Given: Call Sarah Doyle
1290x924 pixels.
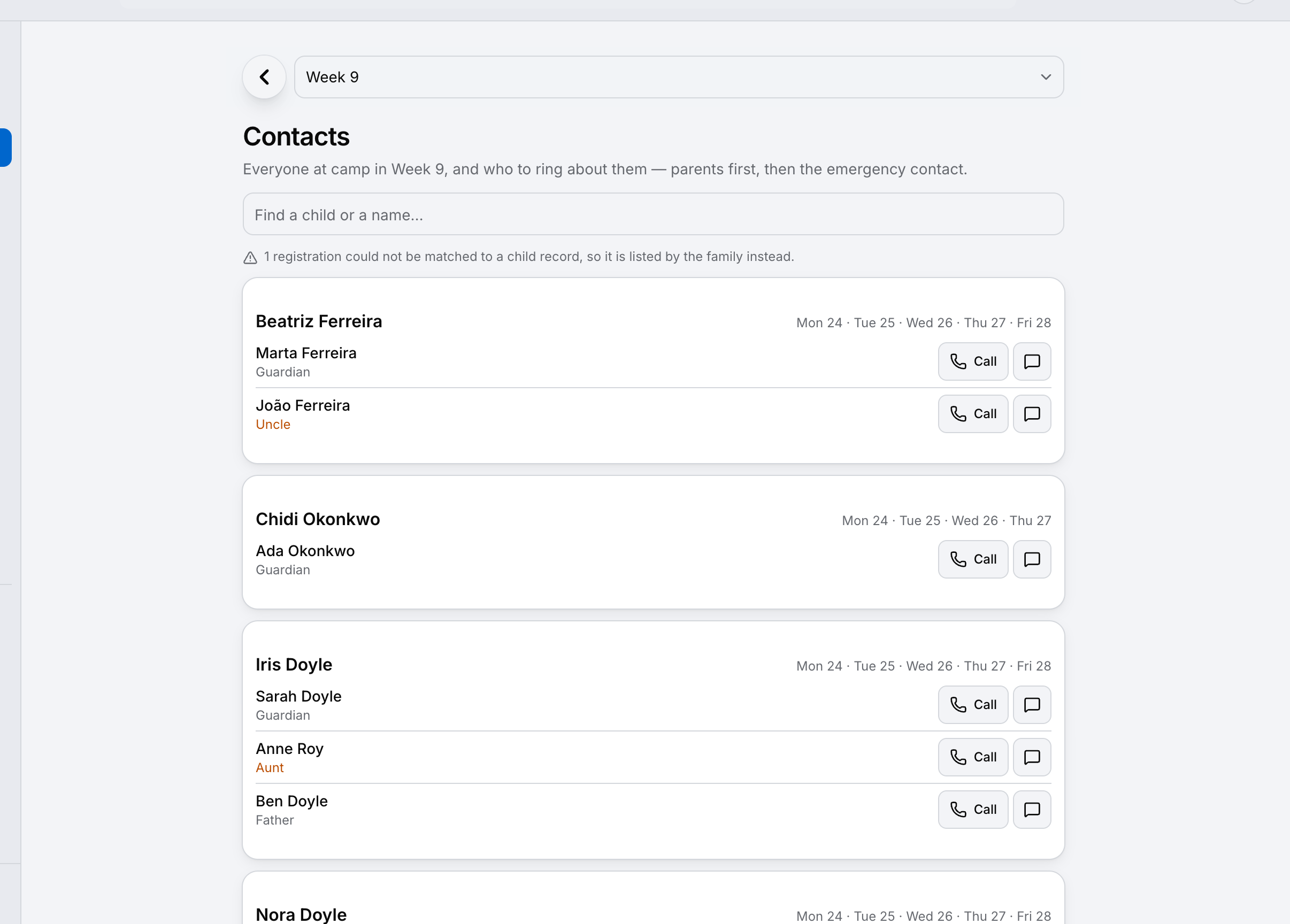Looking at the screenshot, I should coord(973,705).
